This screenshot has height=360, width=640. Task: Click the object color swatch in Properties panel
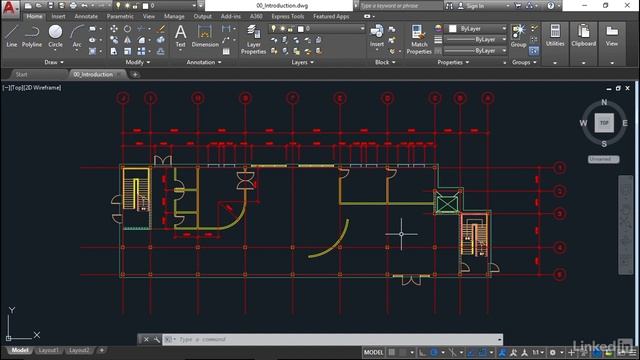coord(453,29)
